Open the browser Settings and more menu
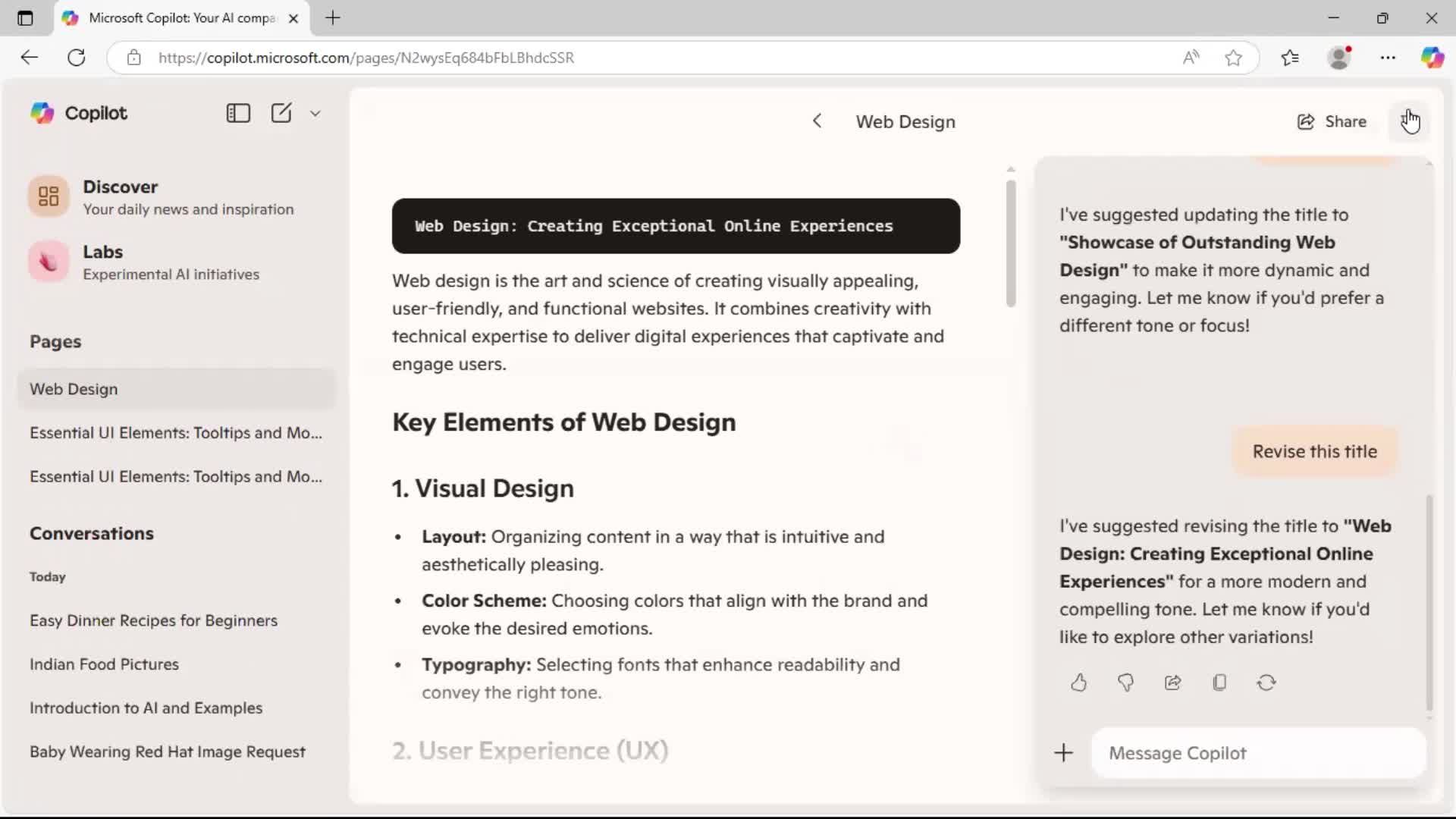Screen dimensions: 1456x819 point(1388,58)
